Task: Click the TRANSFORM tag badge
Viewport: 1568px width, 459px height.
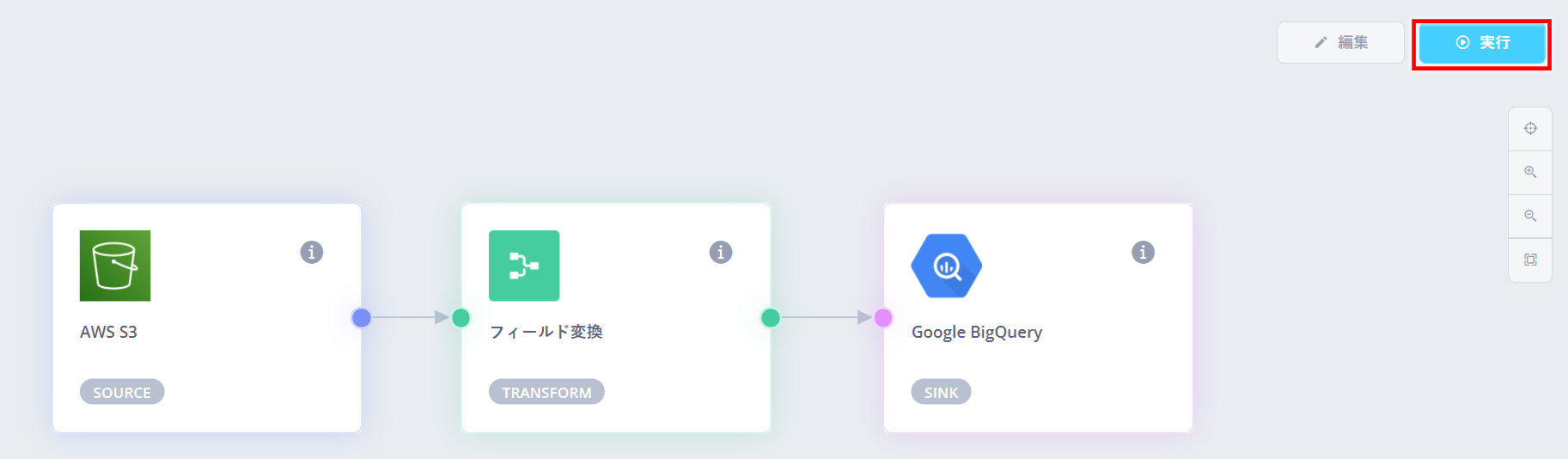Action: tap(546, 392)
